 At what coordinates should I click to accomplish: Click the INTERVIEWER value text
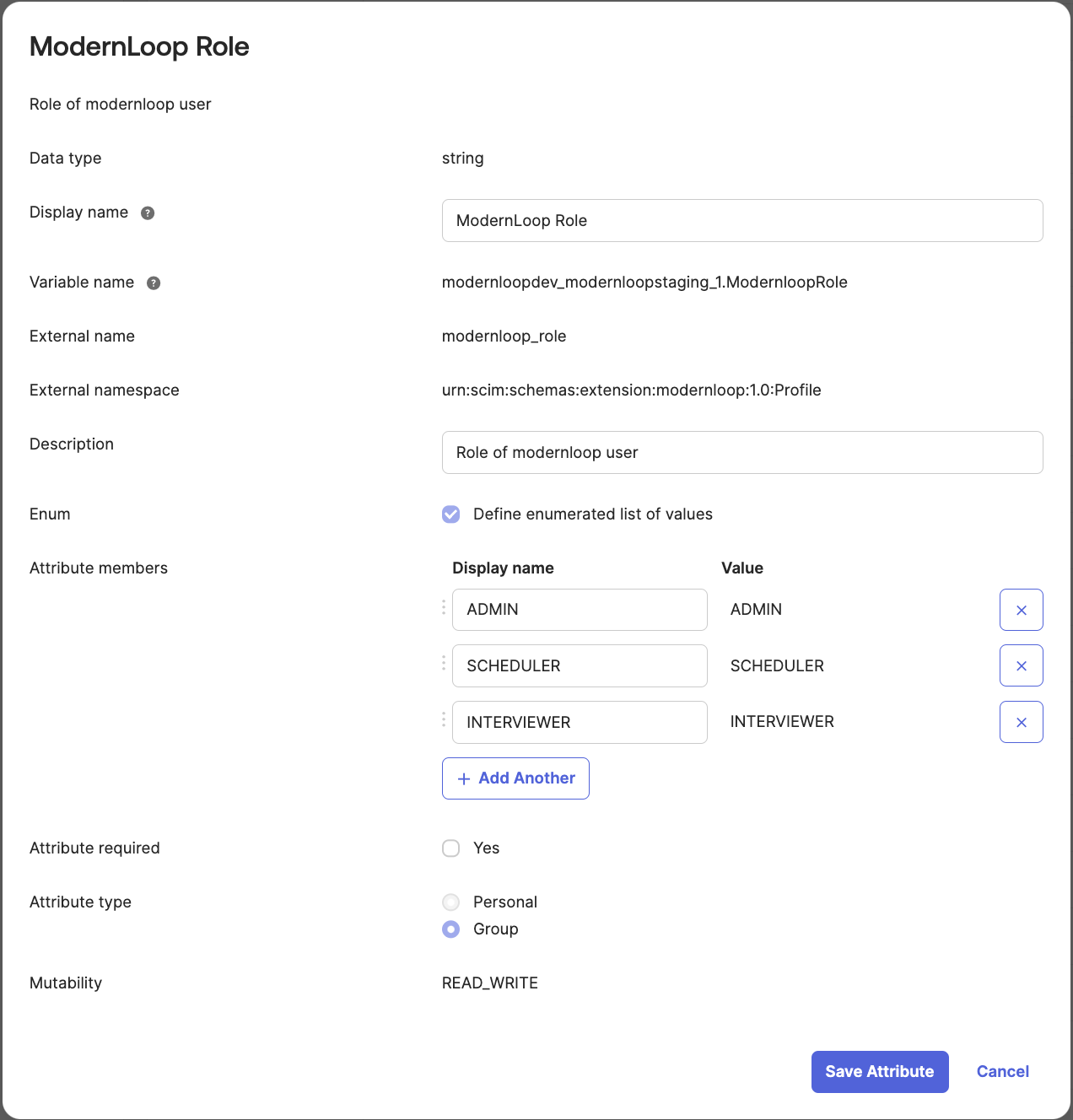(782, 722)
